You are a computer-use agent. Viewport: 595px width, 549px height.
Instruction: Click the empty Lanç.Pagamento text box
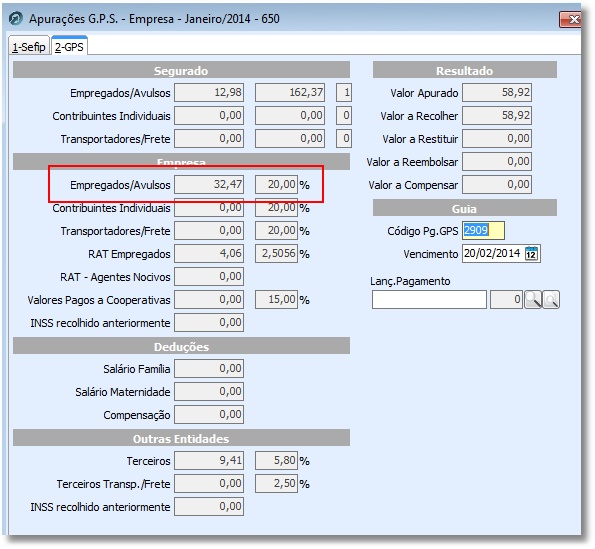pos(429,300)
